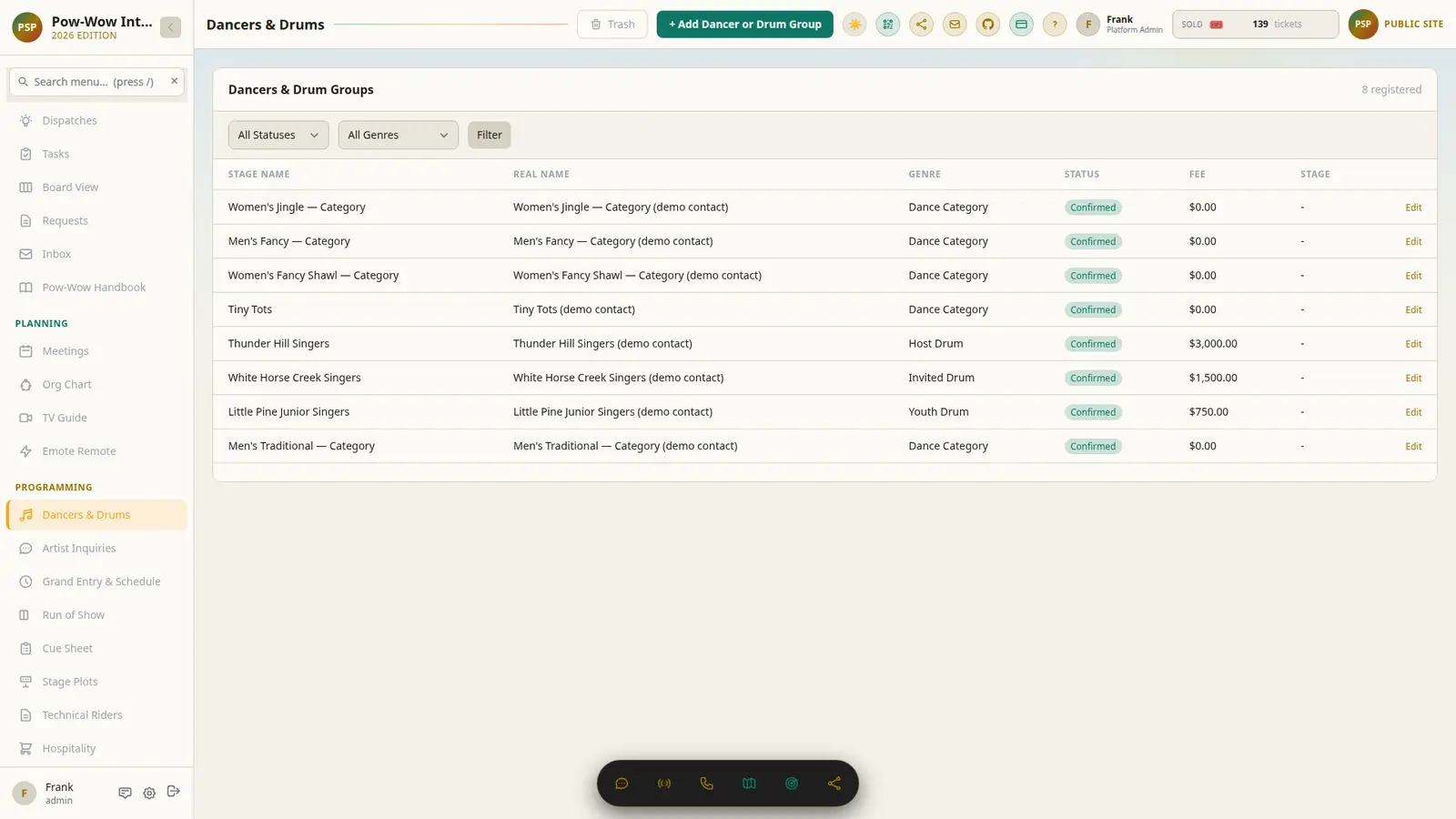Click the 8 registered count label
Viewport: 1456px width, 819px height.
tap(1391, 89)
